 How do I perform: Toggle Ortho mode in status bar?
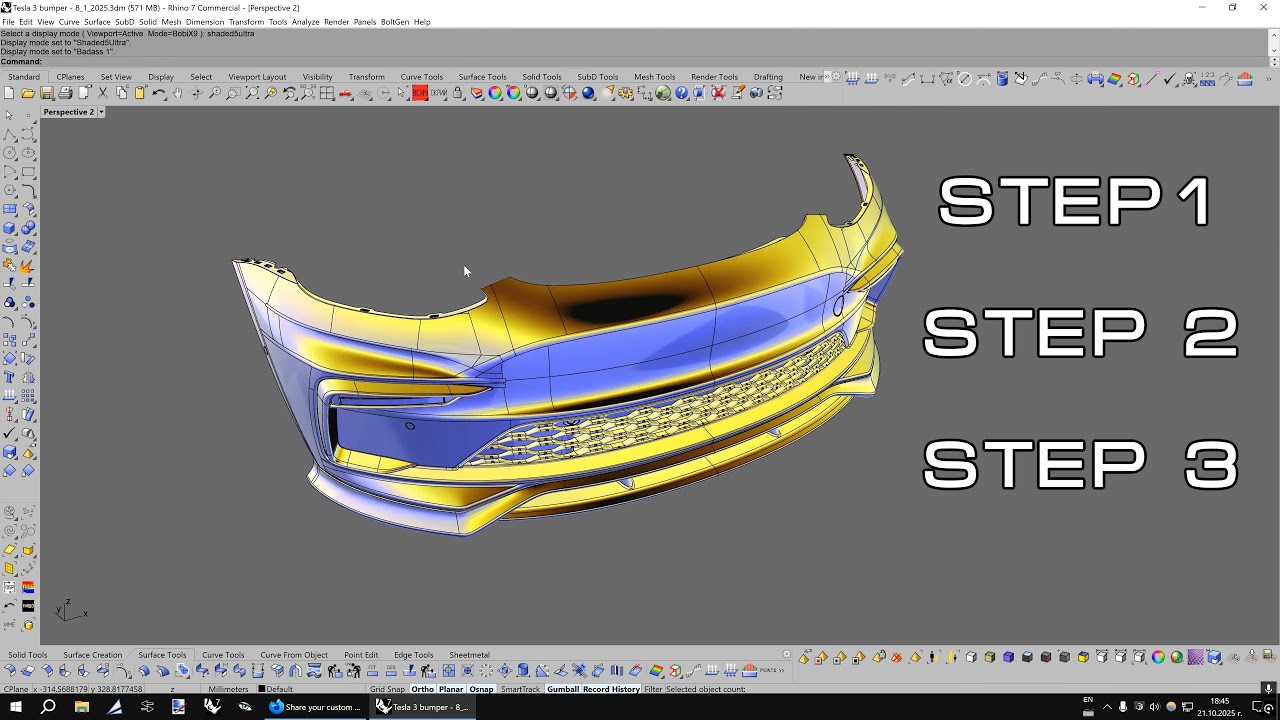(423, 689)
